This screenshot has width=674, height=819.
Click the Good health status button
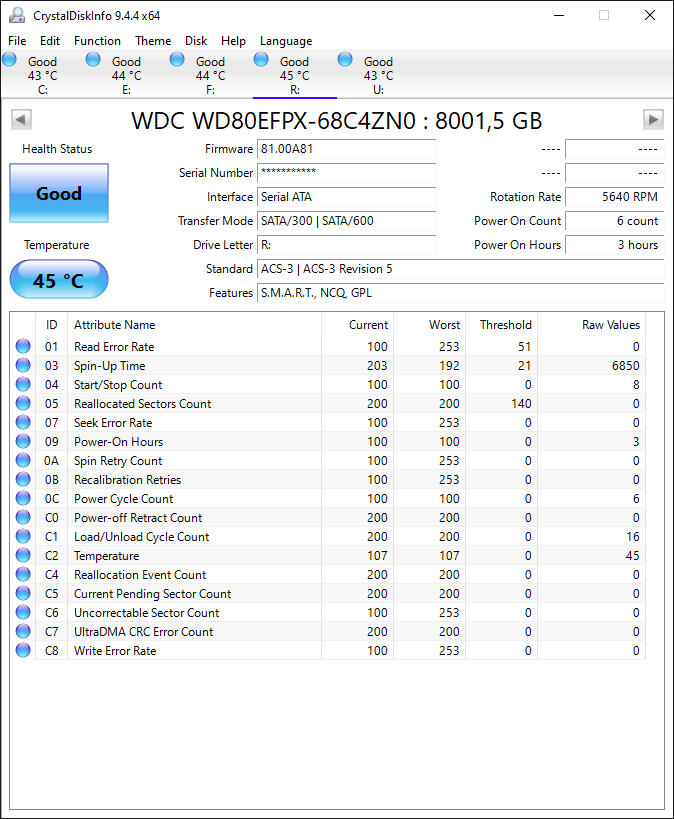59,193
